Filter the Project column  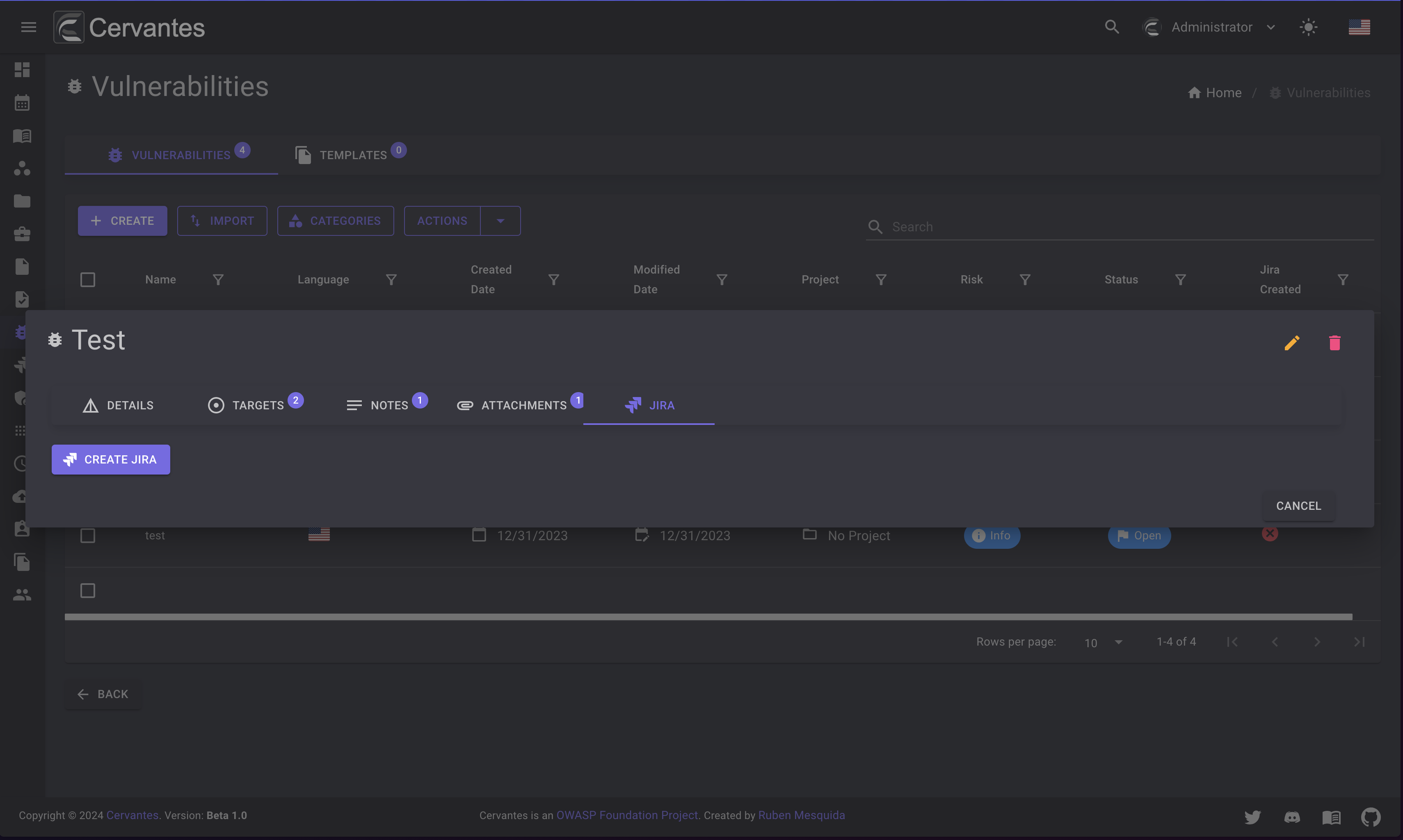[x=881, y=280]
